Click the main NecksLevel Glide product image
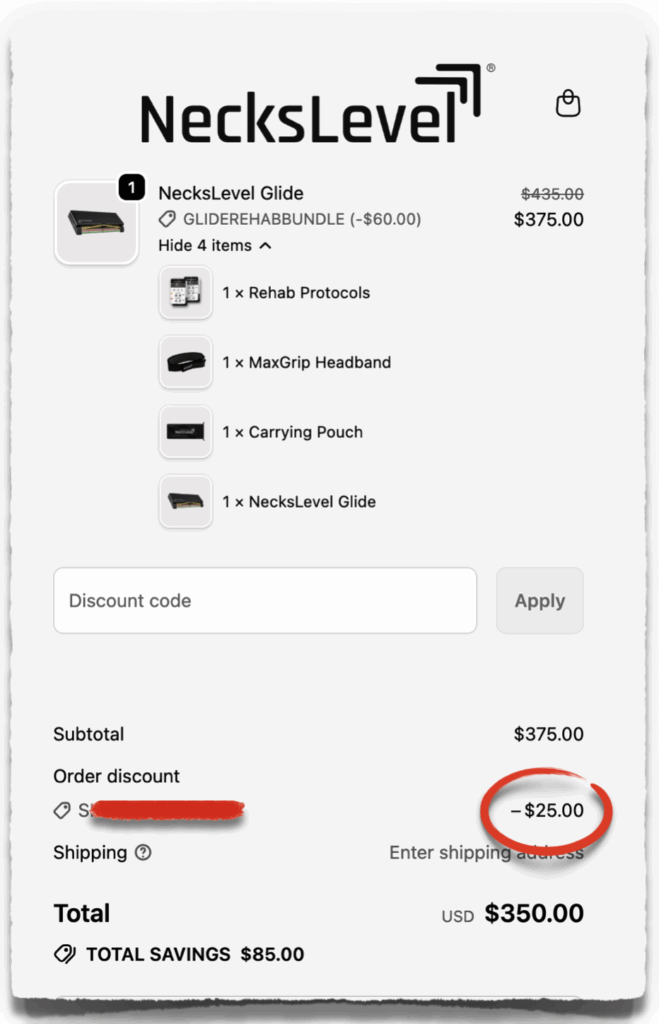The height and width of the screenshot is (1024, 659). click(x=96, y=222)
